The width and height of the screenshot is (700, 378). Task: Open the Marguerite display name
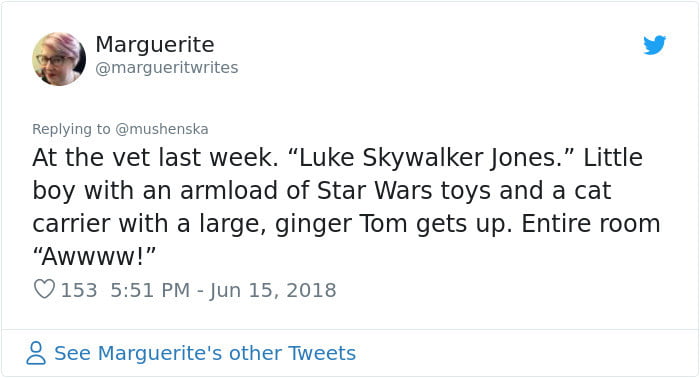coord(155,45)
